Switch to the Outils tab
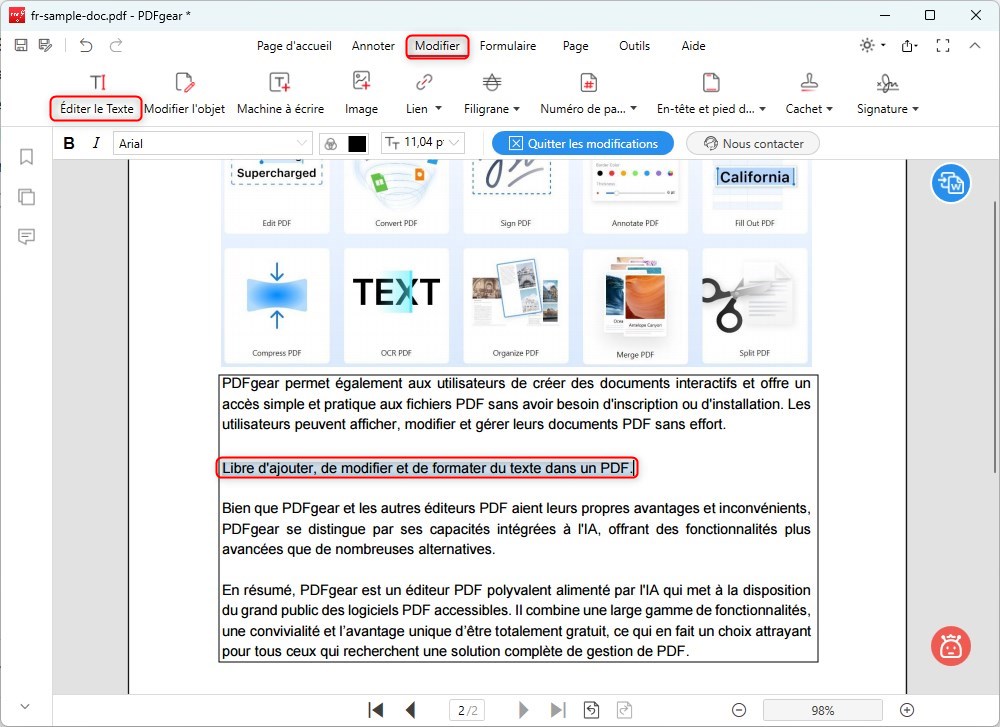Screen dimensions: 1000x727 (x=634, y=46)
